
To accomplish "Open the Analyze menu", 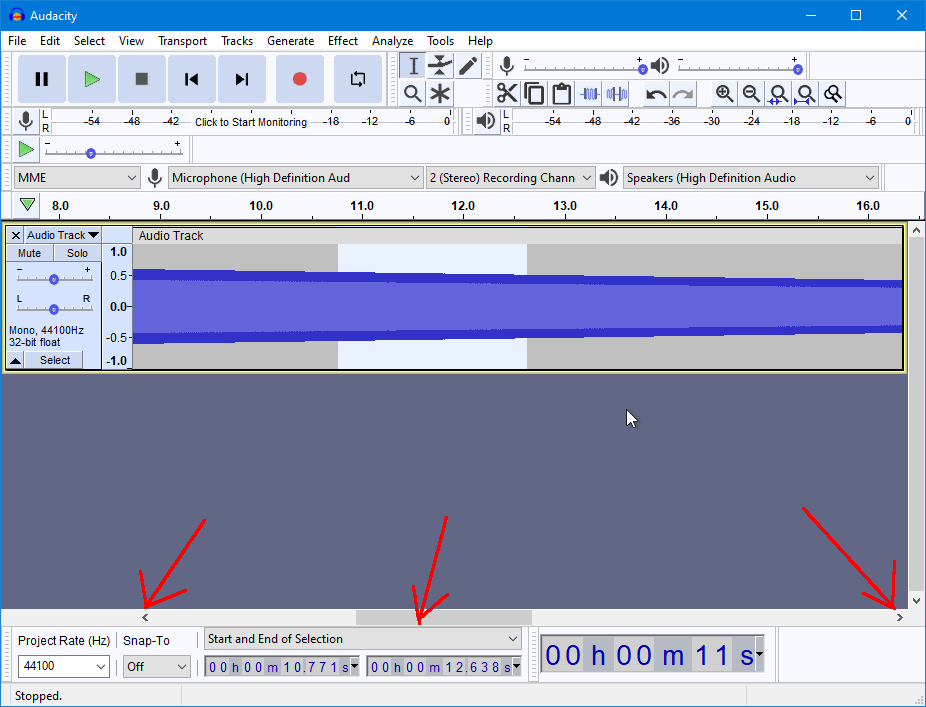I will click(393, 41).
